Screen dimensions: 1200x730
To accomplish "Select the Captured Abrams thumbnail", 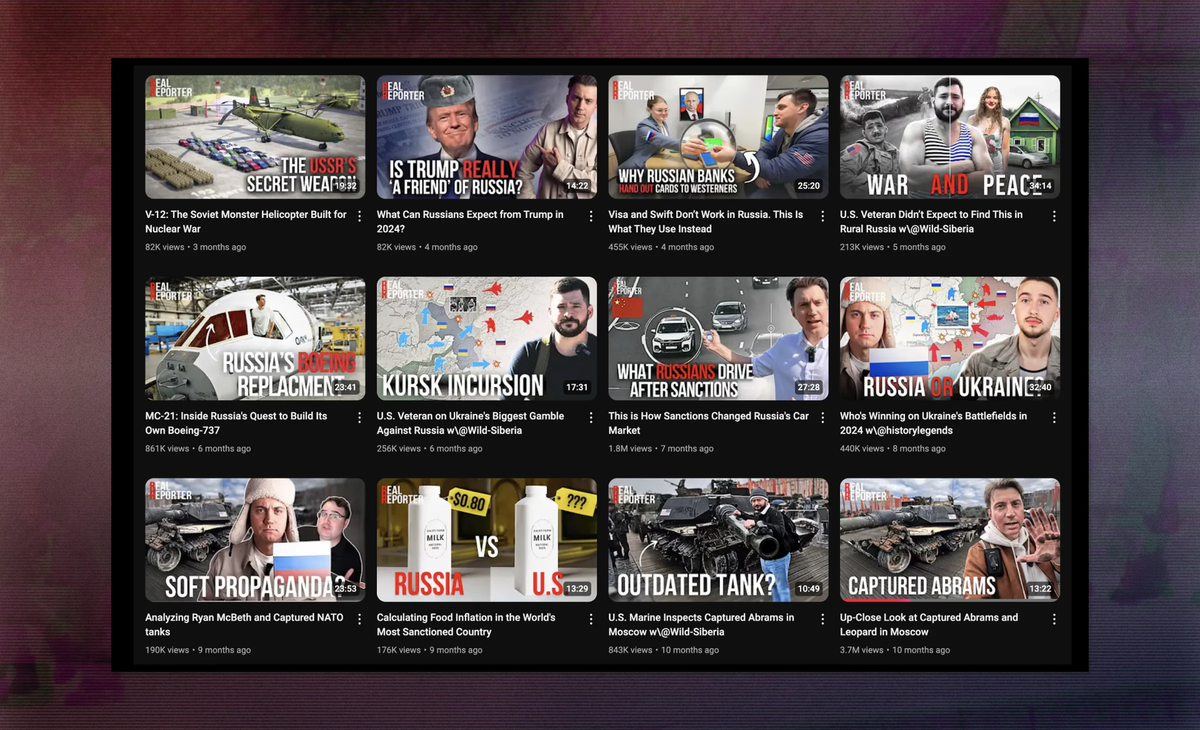I will click(949, 540).
